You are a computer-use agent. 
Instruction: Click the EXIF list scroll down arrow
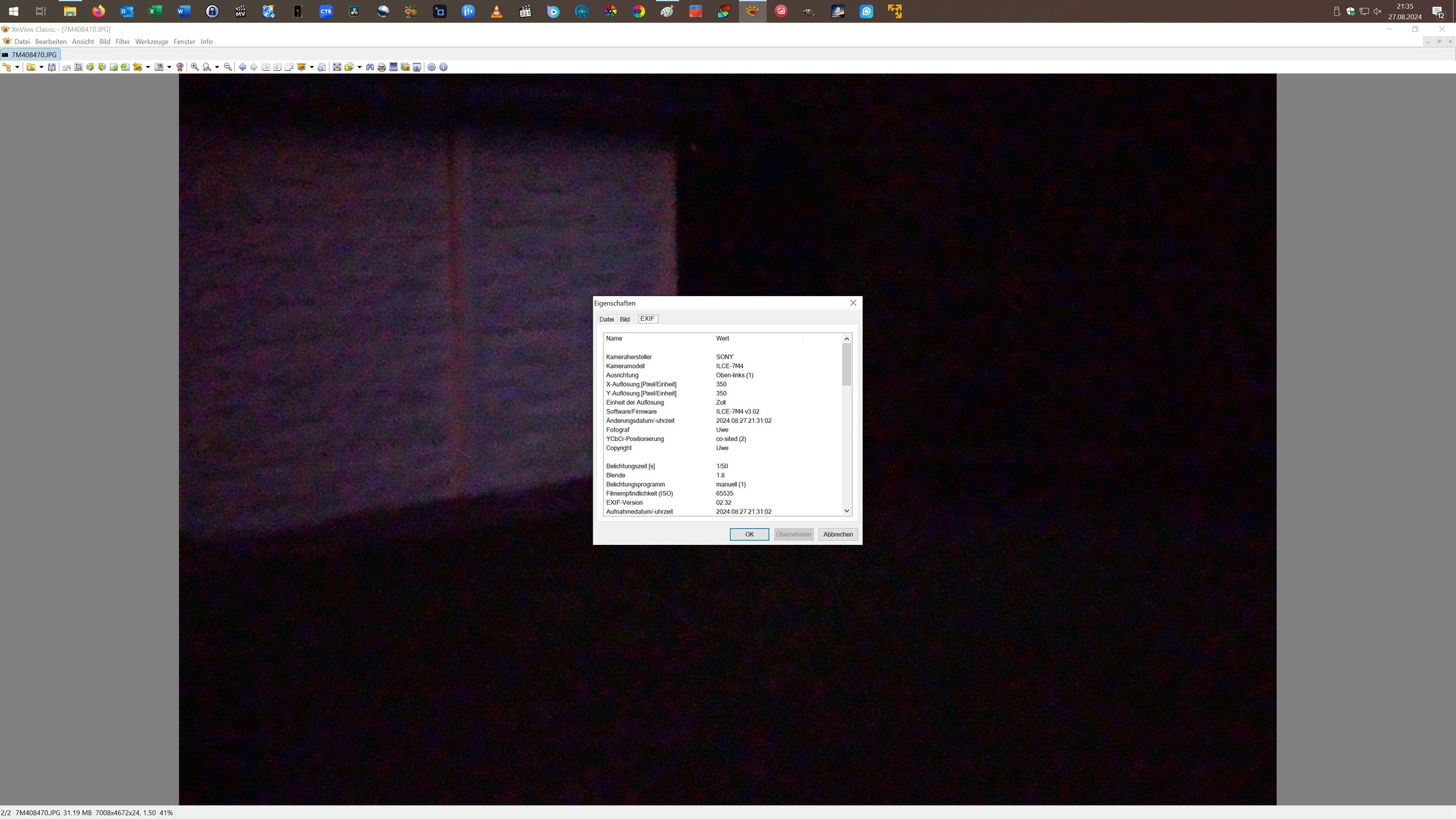coord(847,511)
